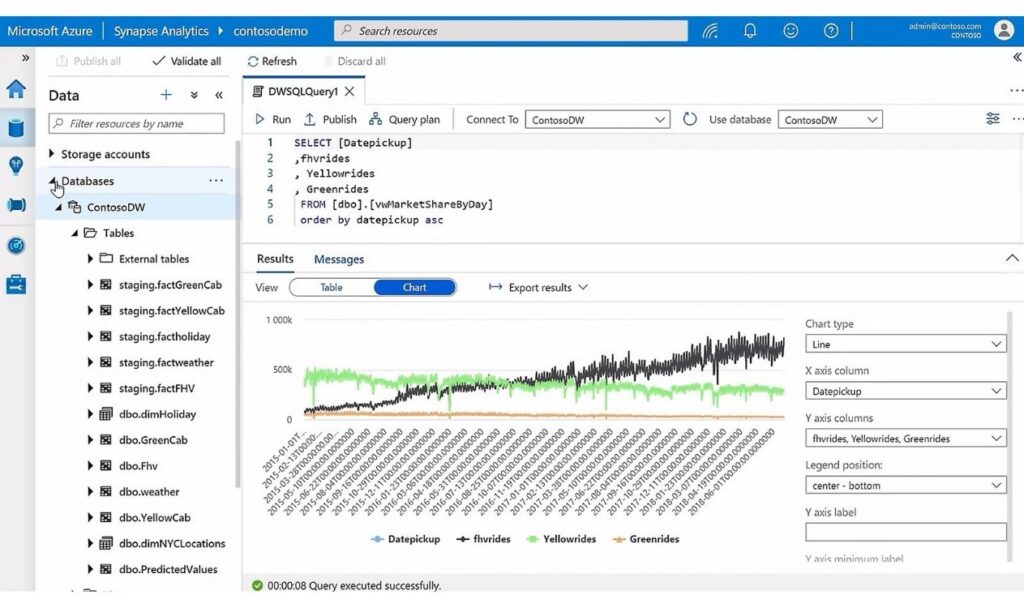The image size is (1024, 608).
Task: Open the Y axis columns dropdown
Action: [905, 438]
